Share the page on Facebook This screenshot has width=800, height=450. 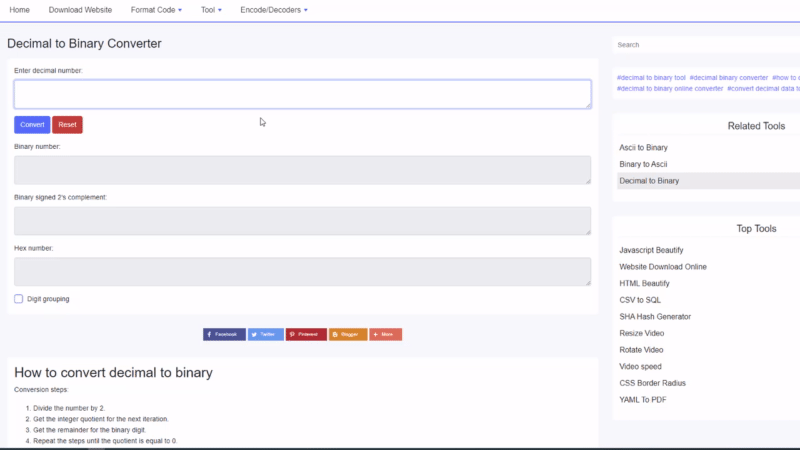coord(224,334)
